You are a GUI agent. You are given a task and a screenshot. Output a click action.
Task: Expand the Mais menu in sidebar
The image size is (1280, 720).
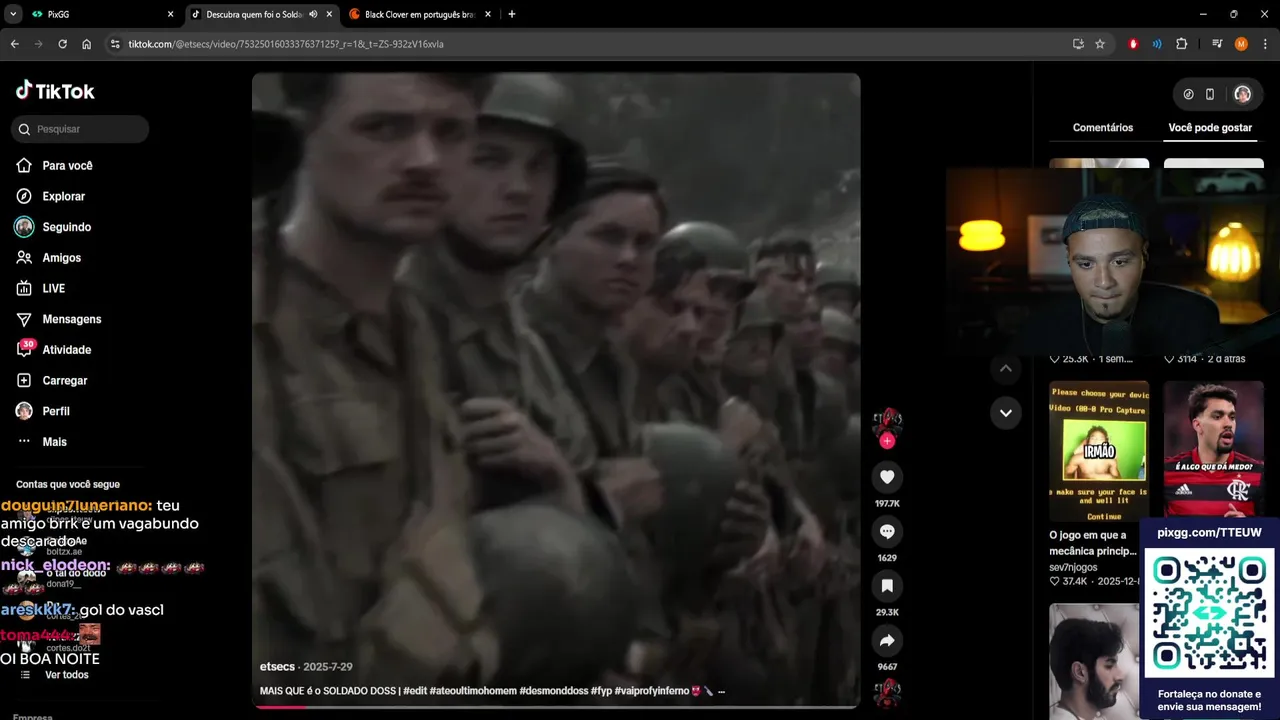(54, 442)
